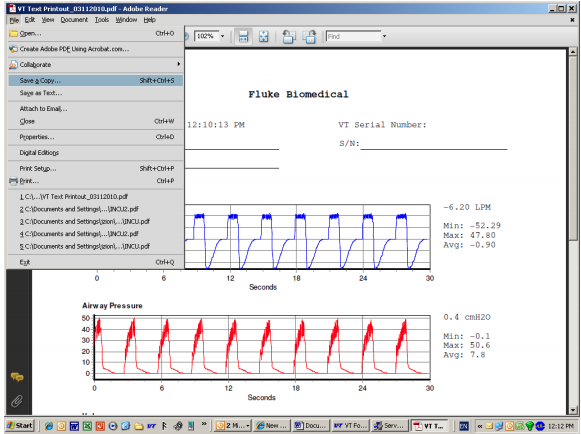
Task: Click the 'Max: 50.6' pressure value
Action: 467,345
